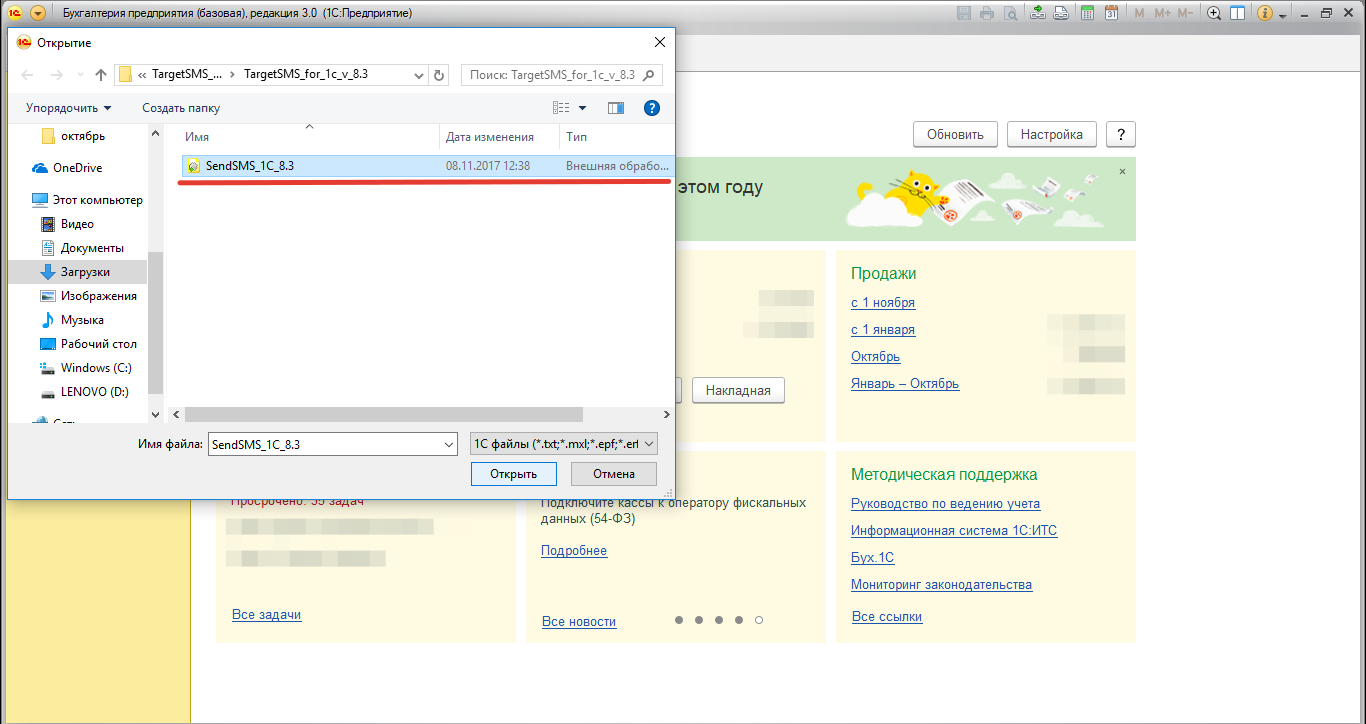Go forward in the Open dialog
Viewport: 1366px width, 724px height.
coord(57,75)
